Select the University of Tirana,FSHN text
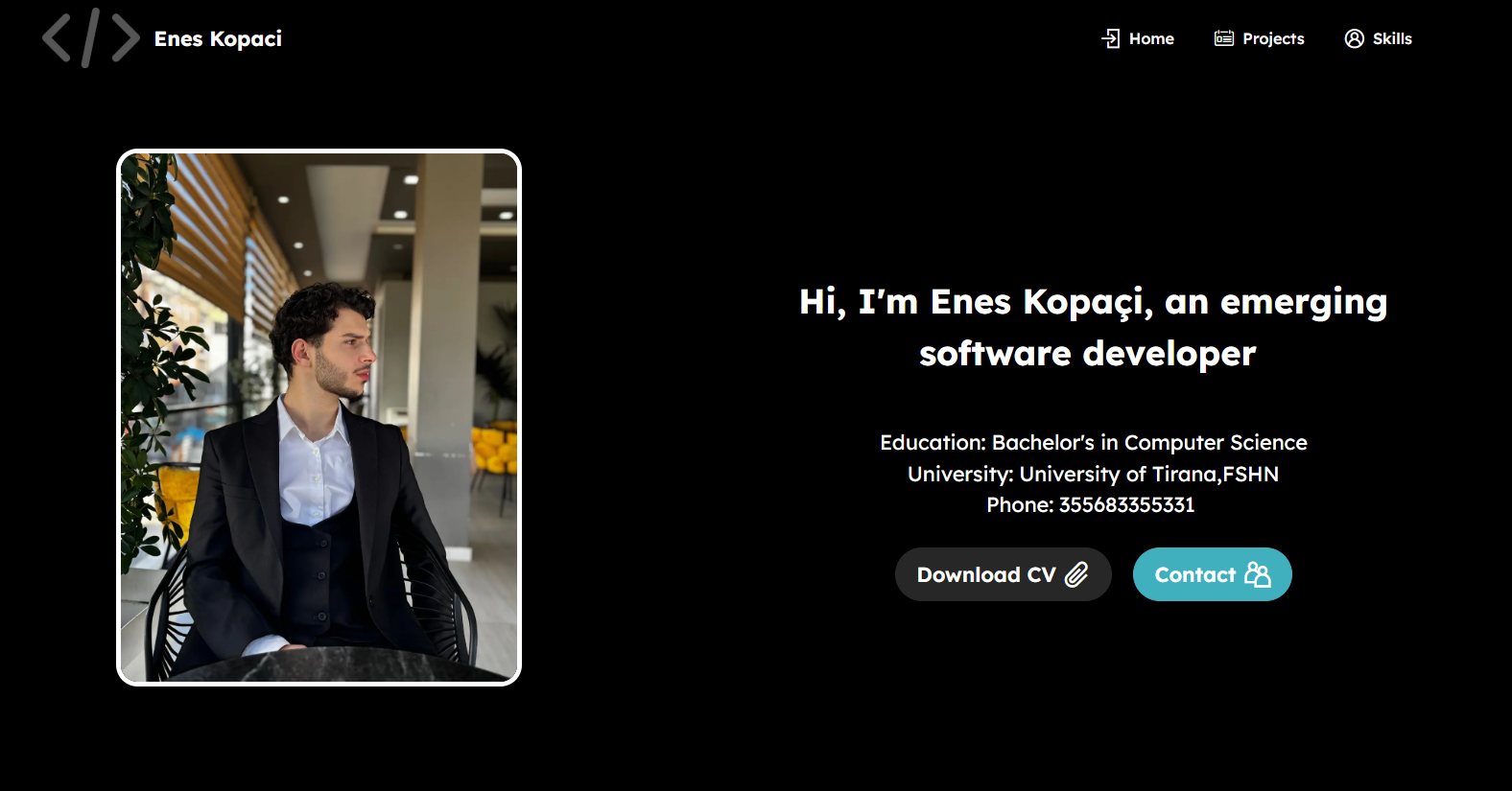The height and width of the screenshot is (791, 1512). (x=1148, y=475)
